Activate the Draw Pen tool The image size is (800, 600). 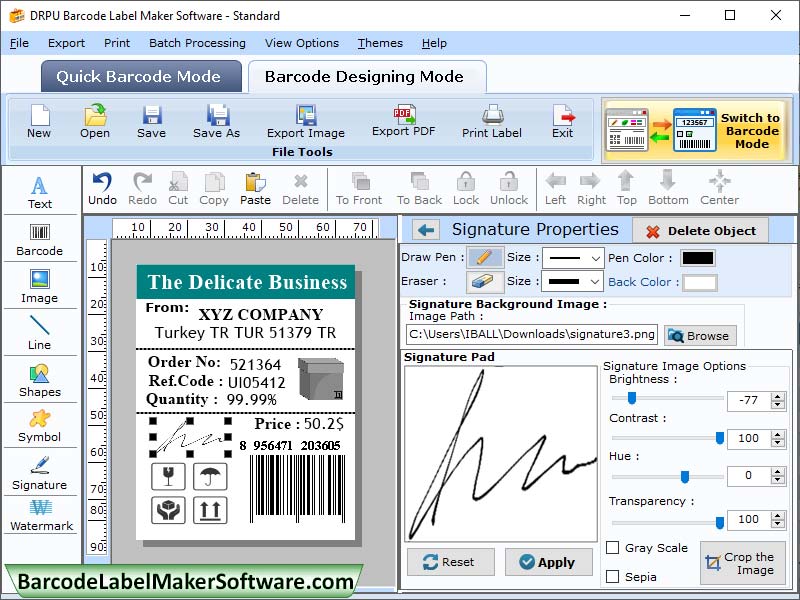(485, 257)
